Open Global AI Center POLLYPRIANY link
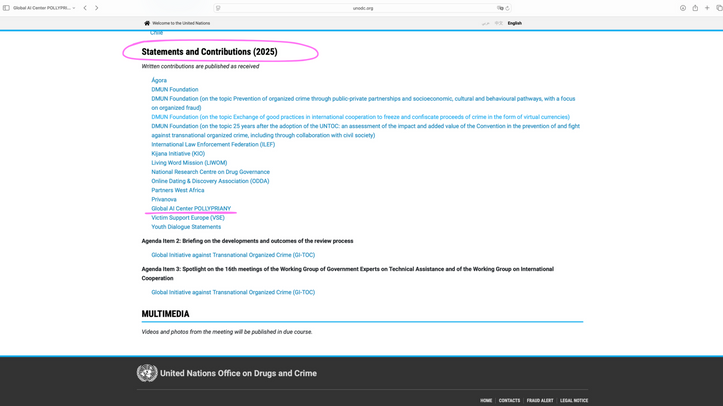The height and width of the screenshot is (406, 723). (191, 209)
